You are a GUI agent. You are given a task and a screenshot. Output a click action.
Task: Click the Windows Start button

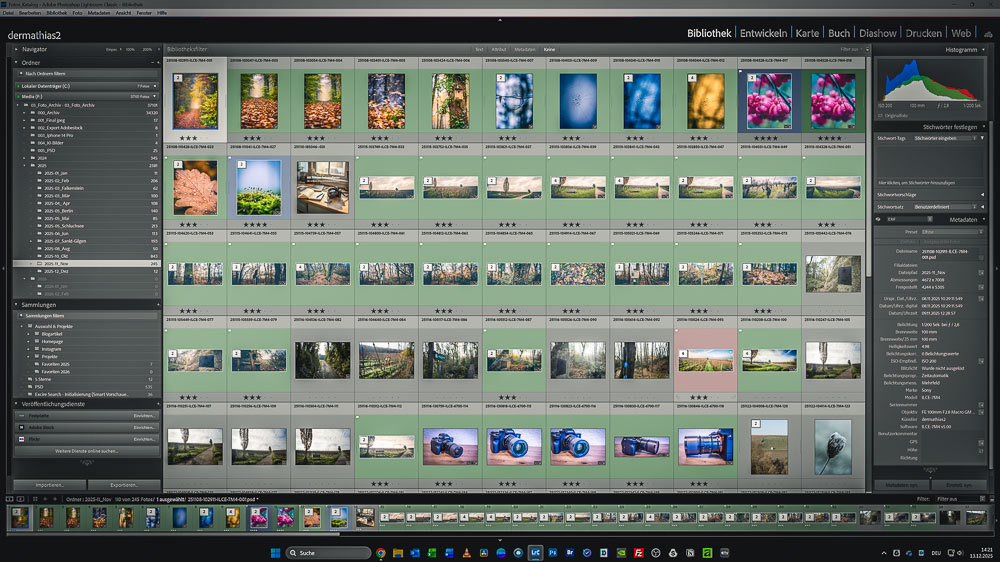276,552
